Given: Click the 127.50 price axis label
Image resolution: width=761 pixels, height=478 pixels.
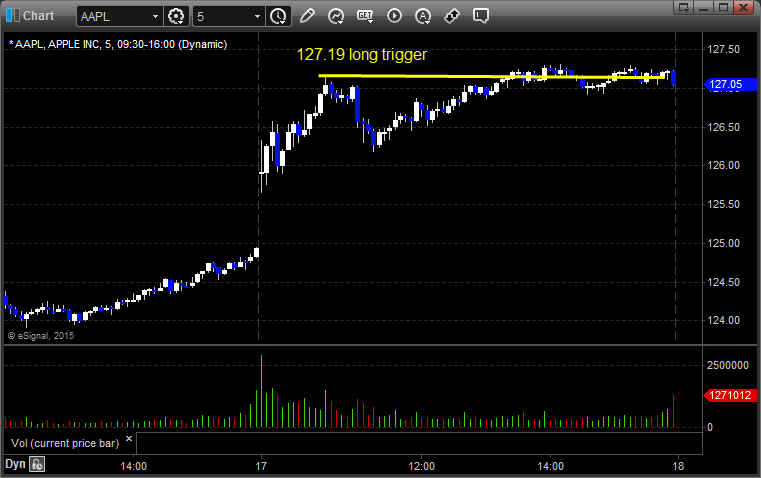Looking at the screenshot, I should 723,49.
